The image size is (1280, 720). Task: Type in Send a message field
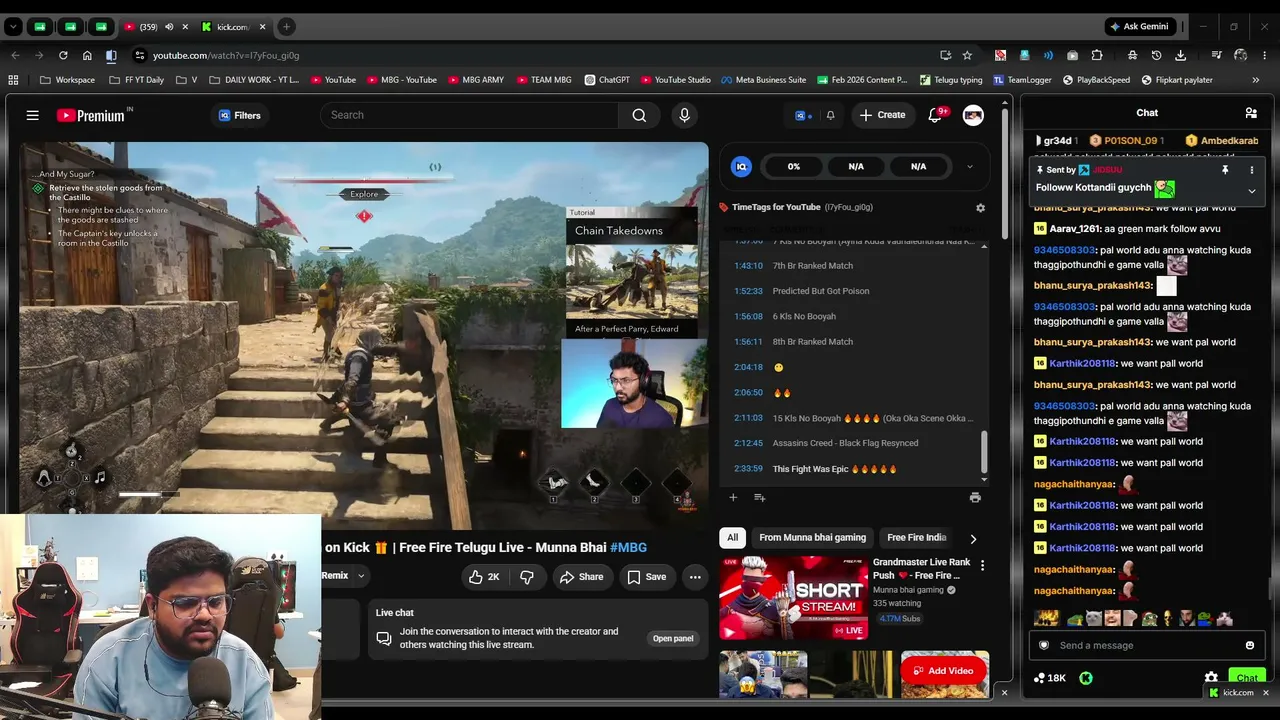click(x=1146, y=645)
